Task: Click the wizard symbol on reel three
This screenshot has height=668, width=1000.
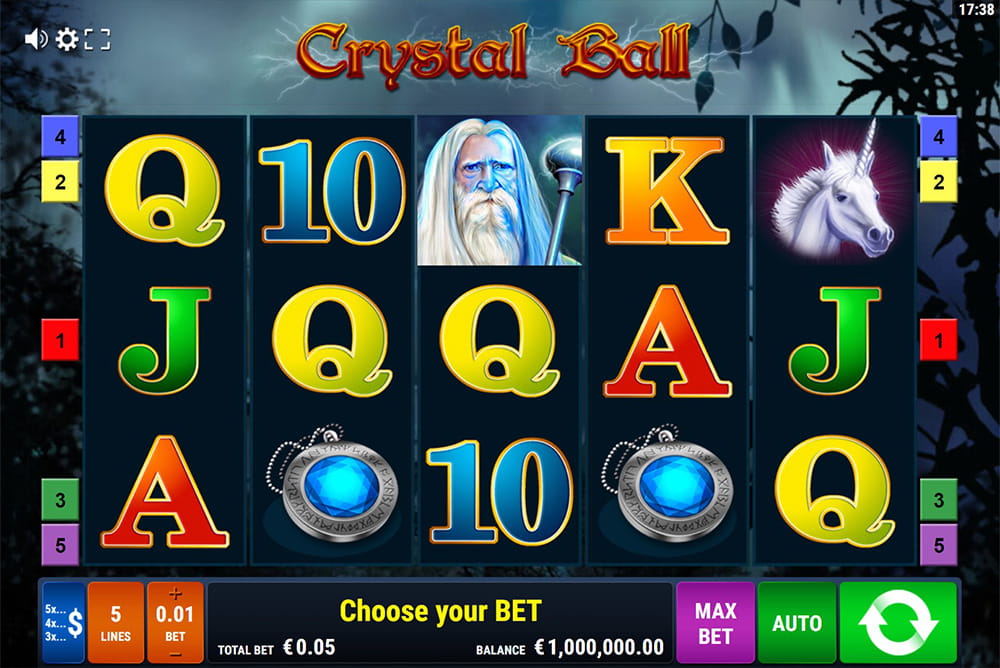Action: 499,191
